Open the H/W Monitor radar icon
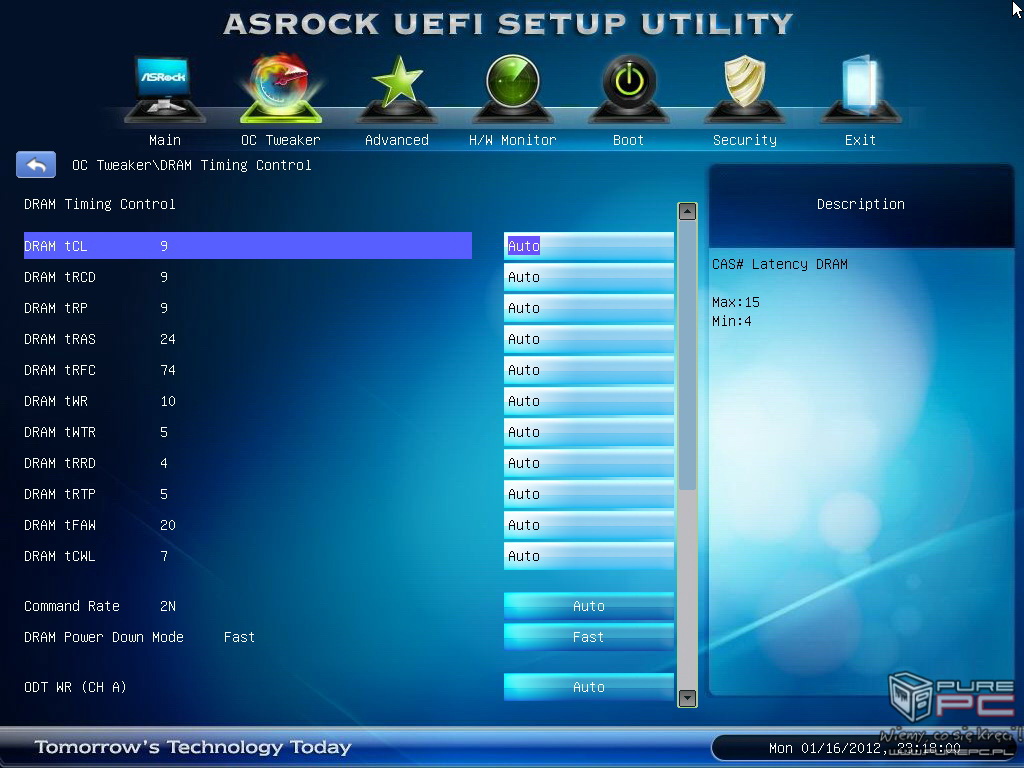Screen dimensions: 1024x768 [512, 88]
